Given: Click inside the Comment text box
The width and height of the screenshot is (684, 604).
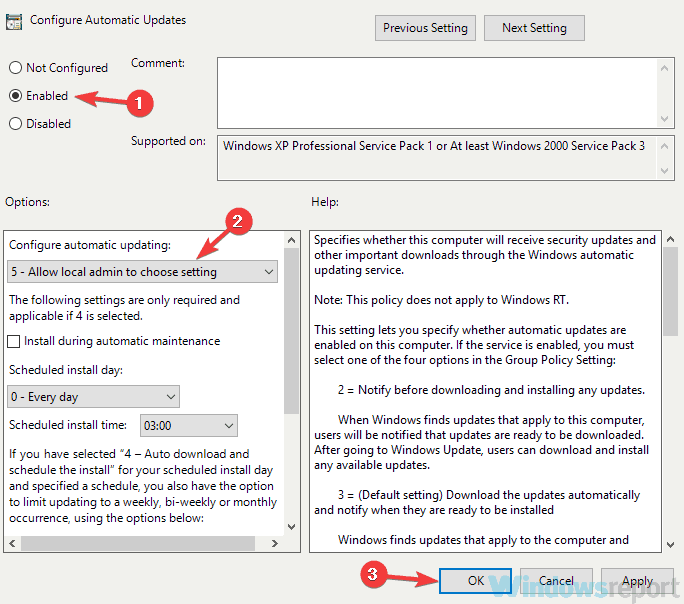Looking at the screenshot, I should (437, 93).
